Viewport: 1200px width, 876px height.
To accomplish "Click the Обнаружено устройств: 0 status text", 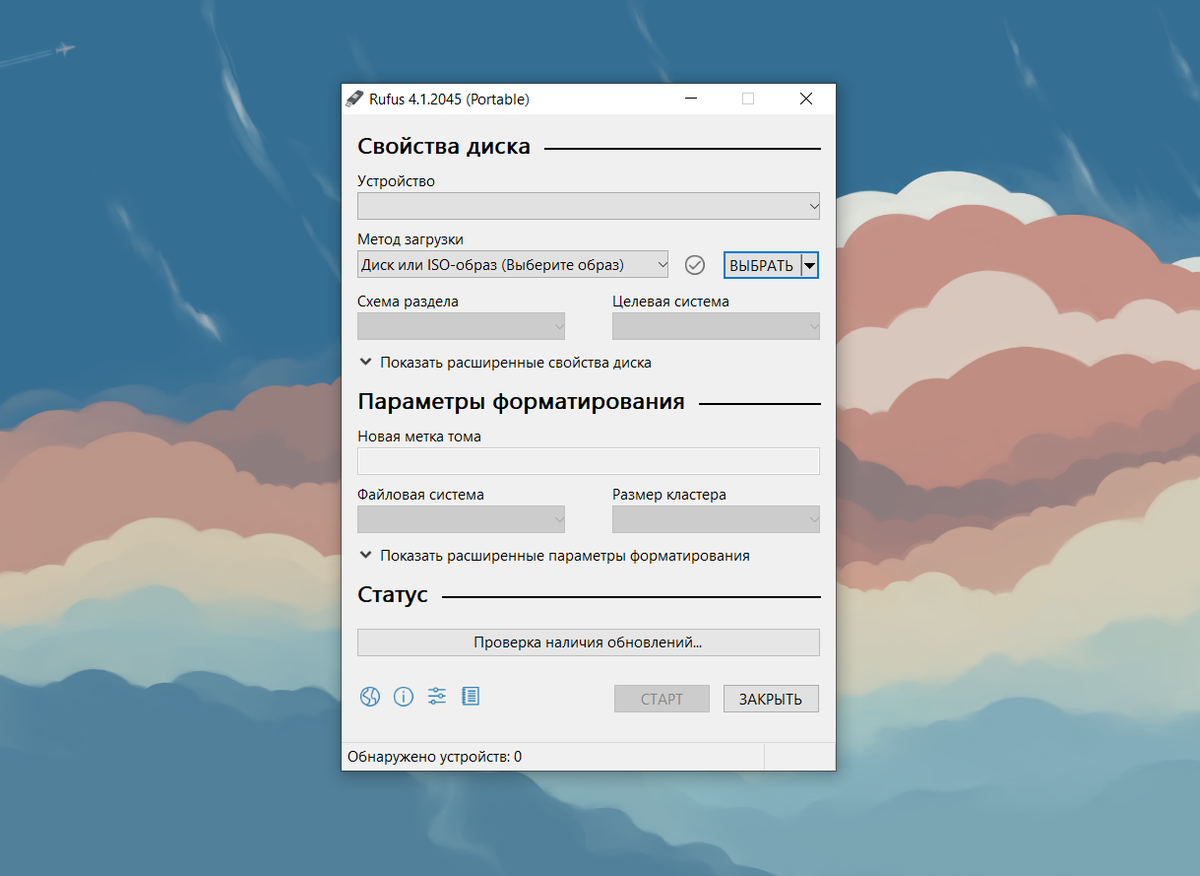I will (435, 757).
